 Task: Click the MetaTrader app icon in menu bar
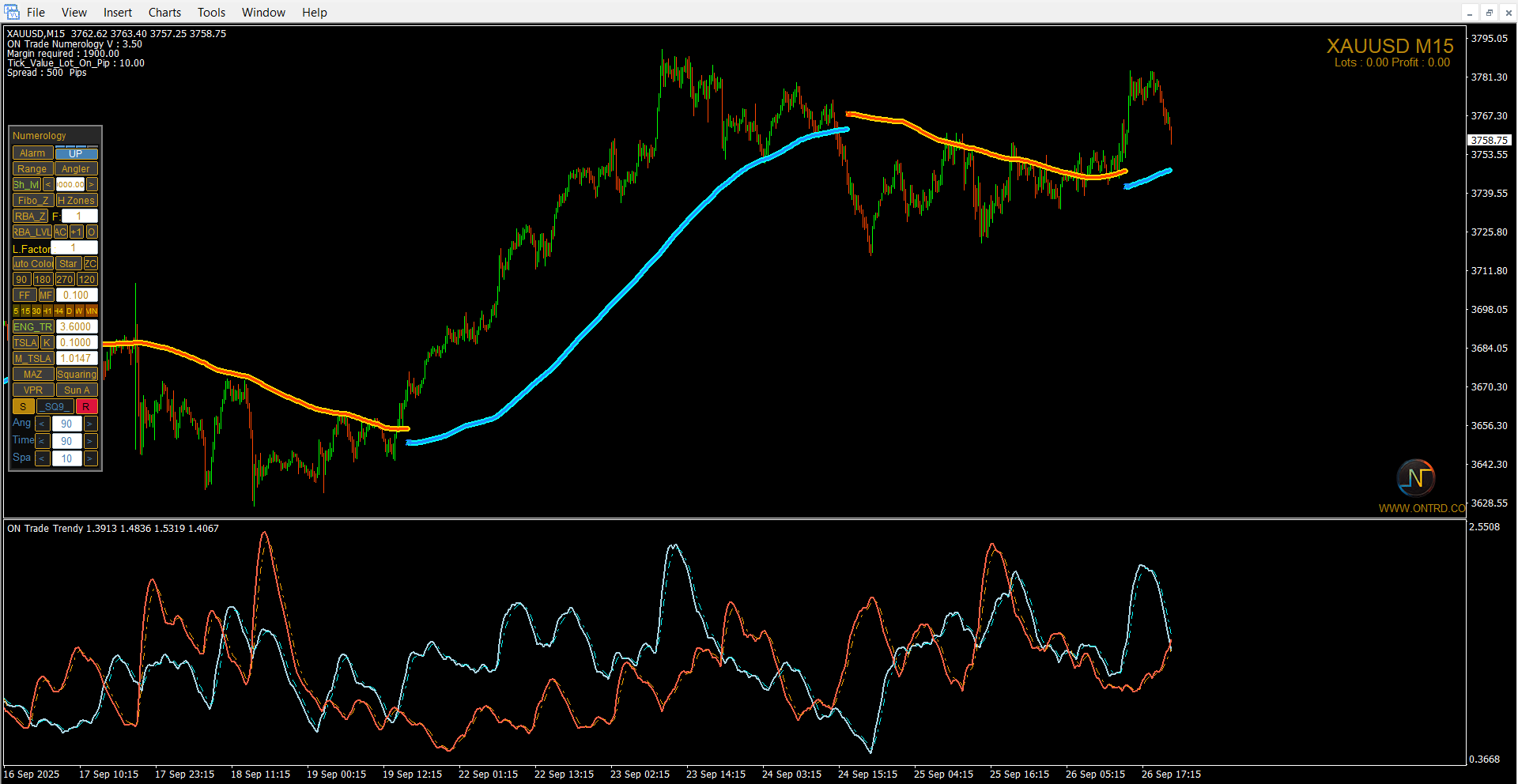11,12
